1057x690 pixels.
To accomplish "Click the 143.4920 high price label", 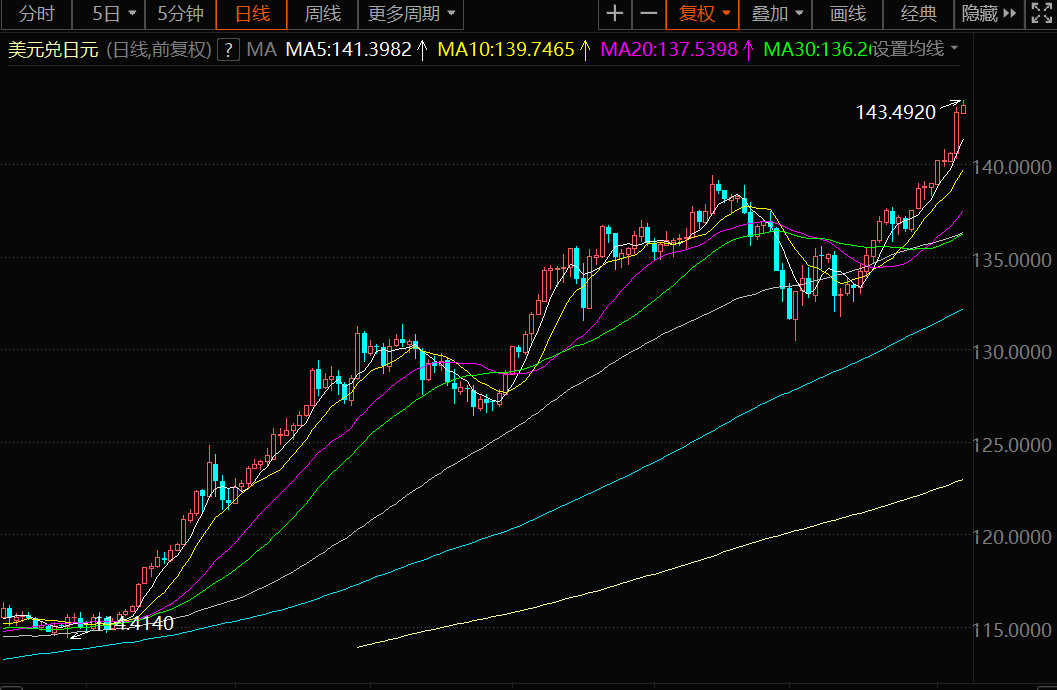I will [x=895, y=112].
